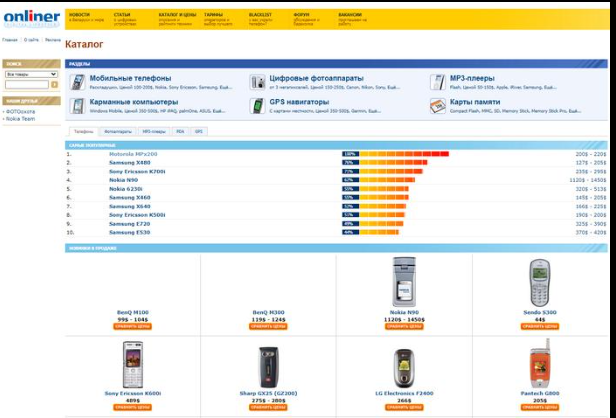616x418 pixels.
Task: Open the mobile phones category icon
Action: click(x=77, y=82)
